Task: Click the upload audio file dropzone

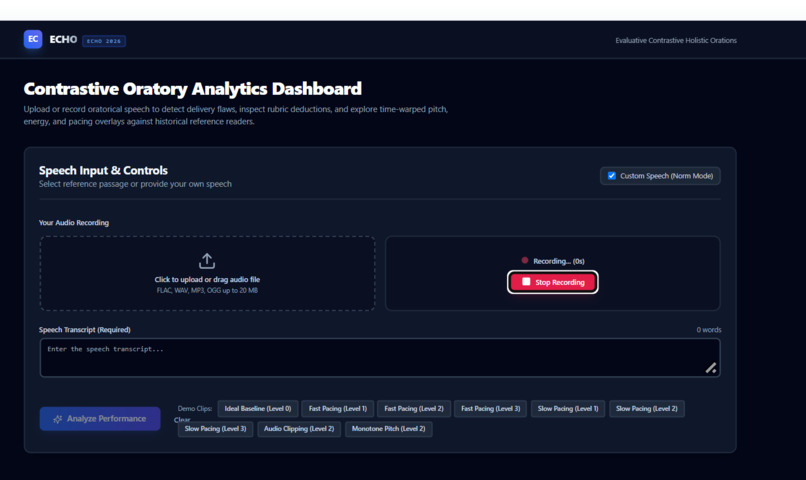Action: click(207, 273)
